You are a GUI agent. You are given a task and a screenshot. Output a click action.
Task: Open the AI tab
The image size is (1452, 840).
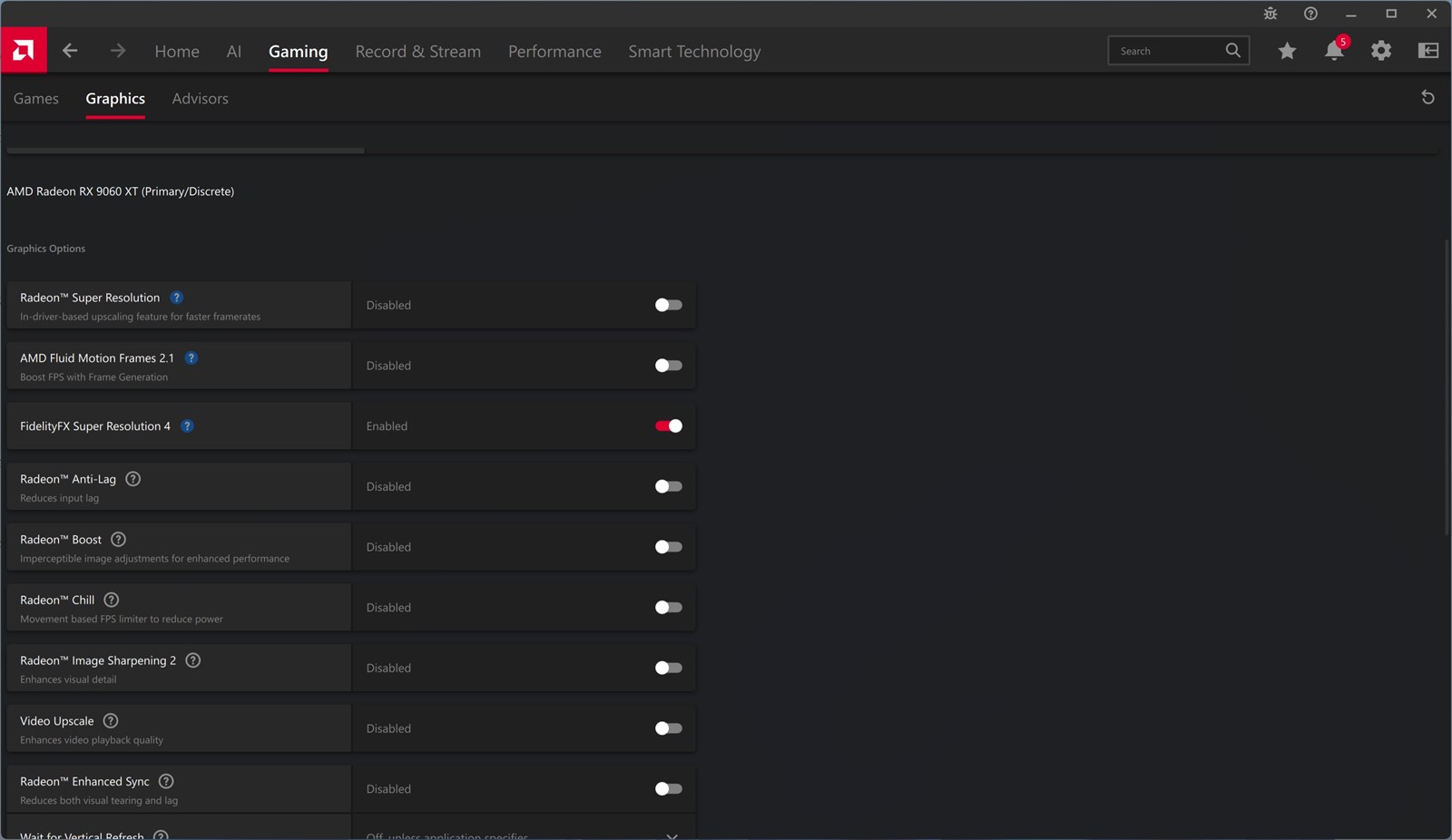click(234, 52)
